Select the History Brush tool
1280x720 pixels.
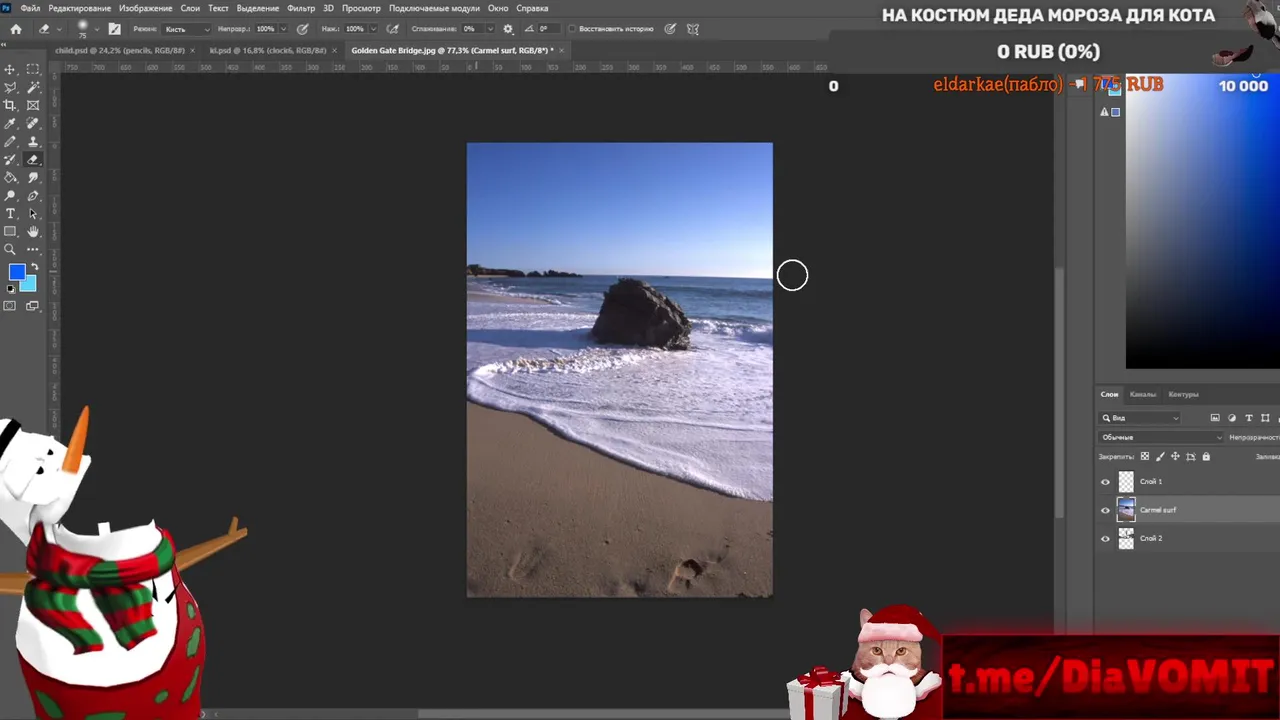click(x=10, y=159)
